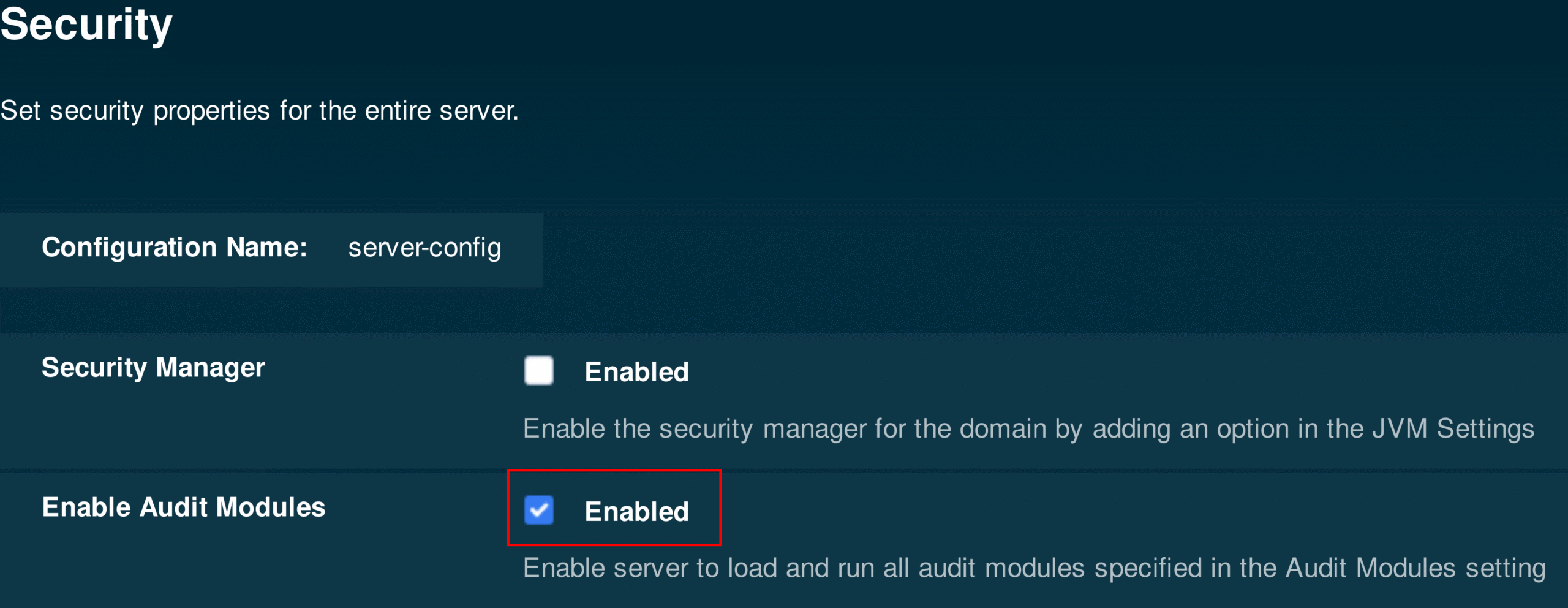Image resolution: width=1568 pixels, height=608 pixels.
Task: Click "Audit Modules setting" in the audit description
Action: click(x=1415, y=568)
